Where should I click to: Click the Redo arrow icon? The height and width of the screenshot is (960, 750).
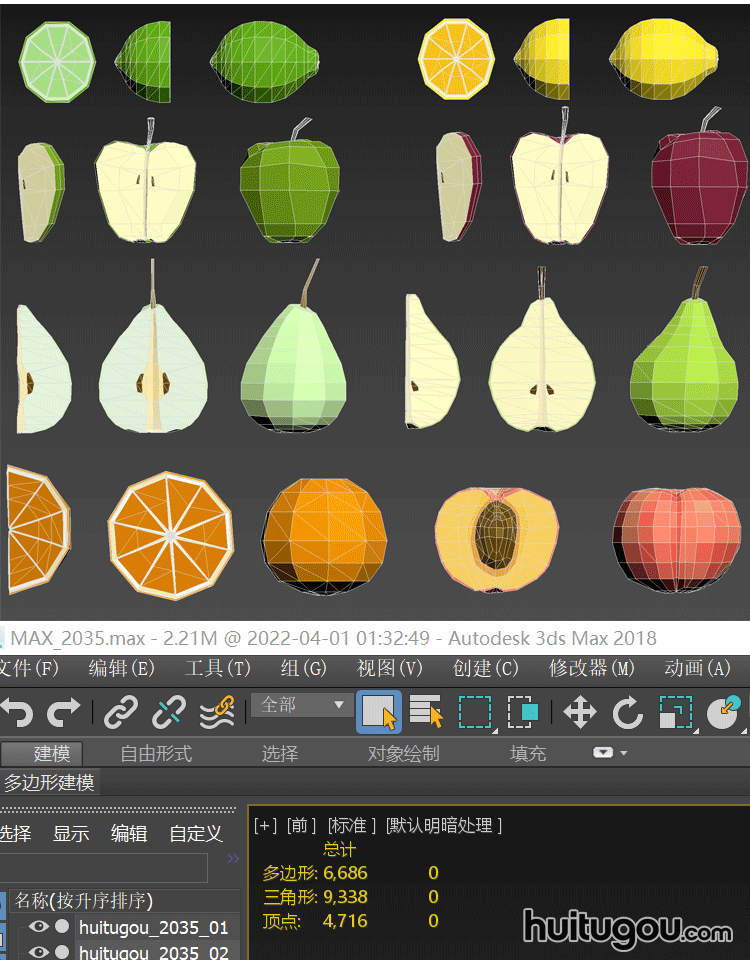pyautogui.click(x=65, y=713)
